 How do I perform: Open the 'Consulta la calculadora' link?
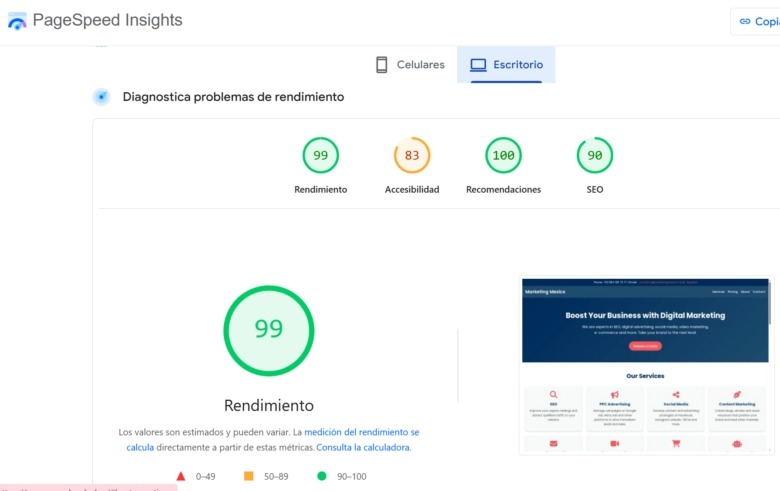[x=363, y=447]
